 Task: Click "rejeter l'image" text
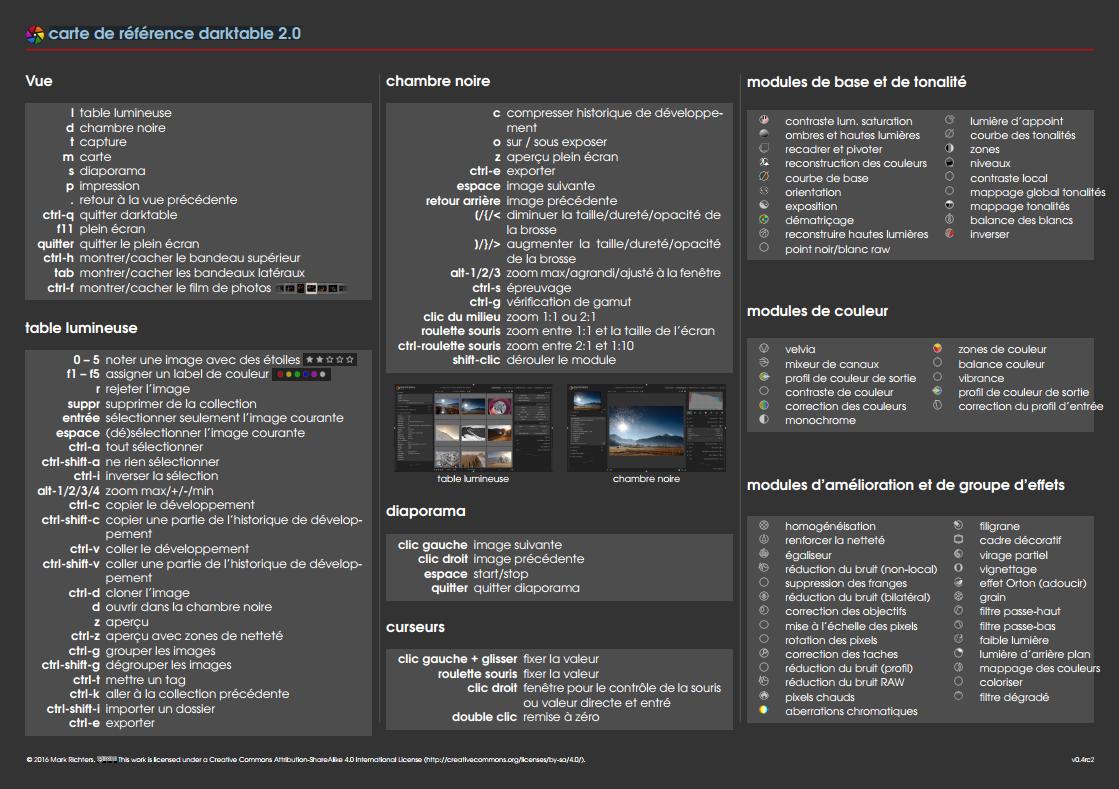coord(148,389)
